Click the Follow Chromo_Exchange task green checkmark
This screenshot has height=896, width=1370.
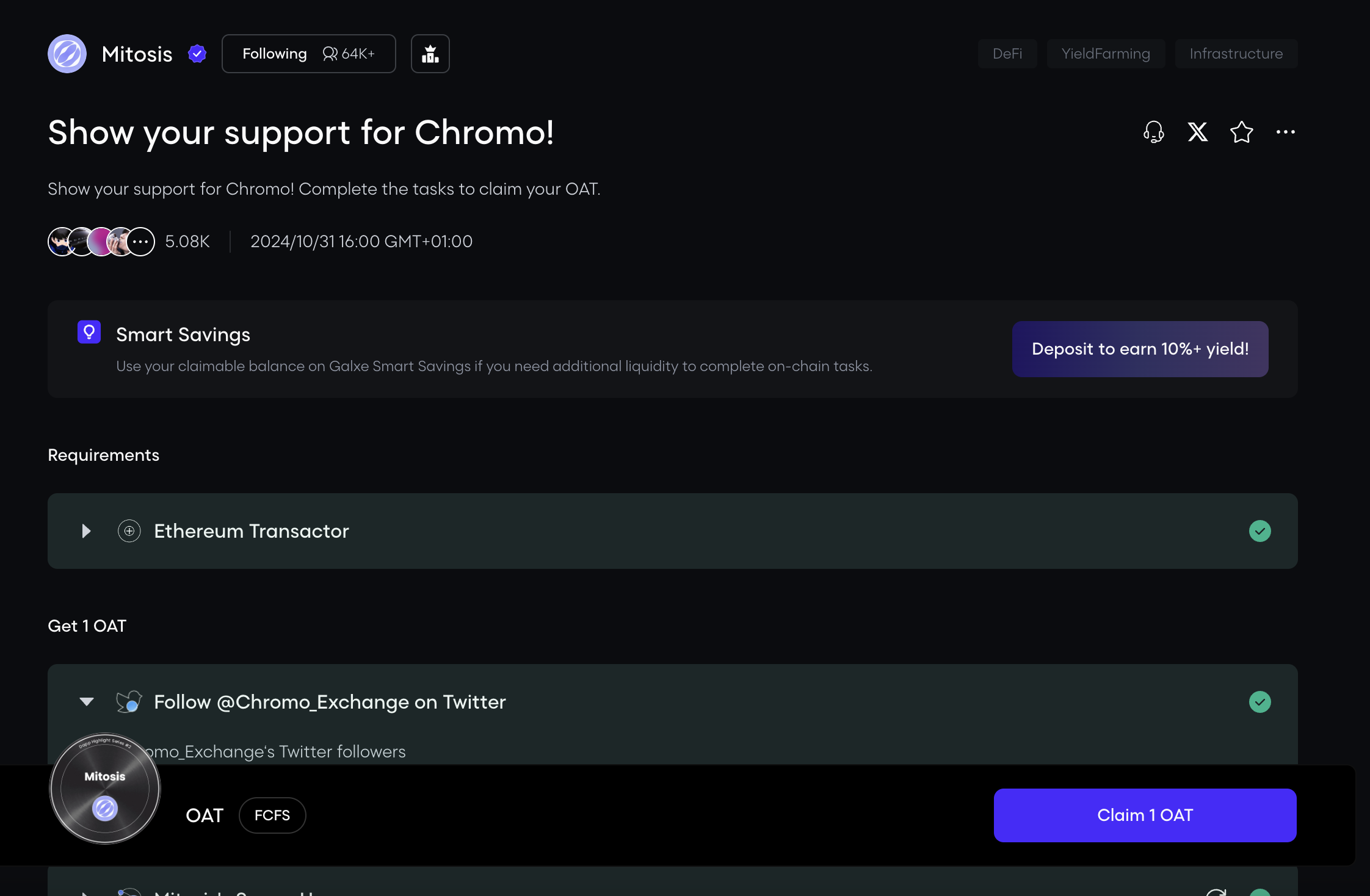pyautogui.click(x=1259, y=702)
